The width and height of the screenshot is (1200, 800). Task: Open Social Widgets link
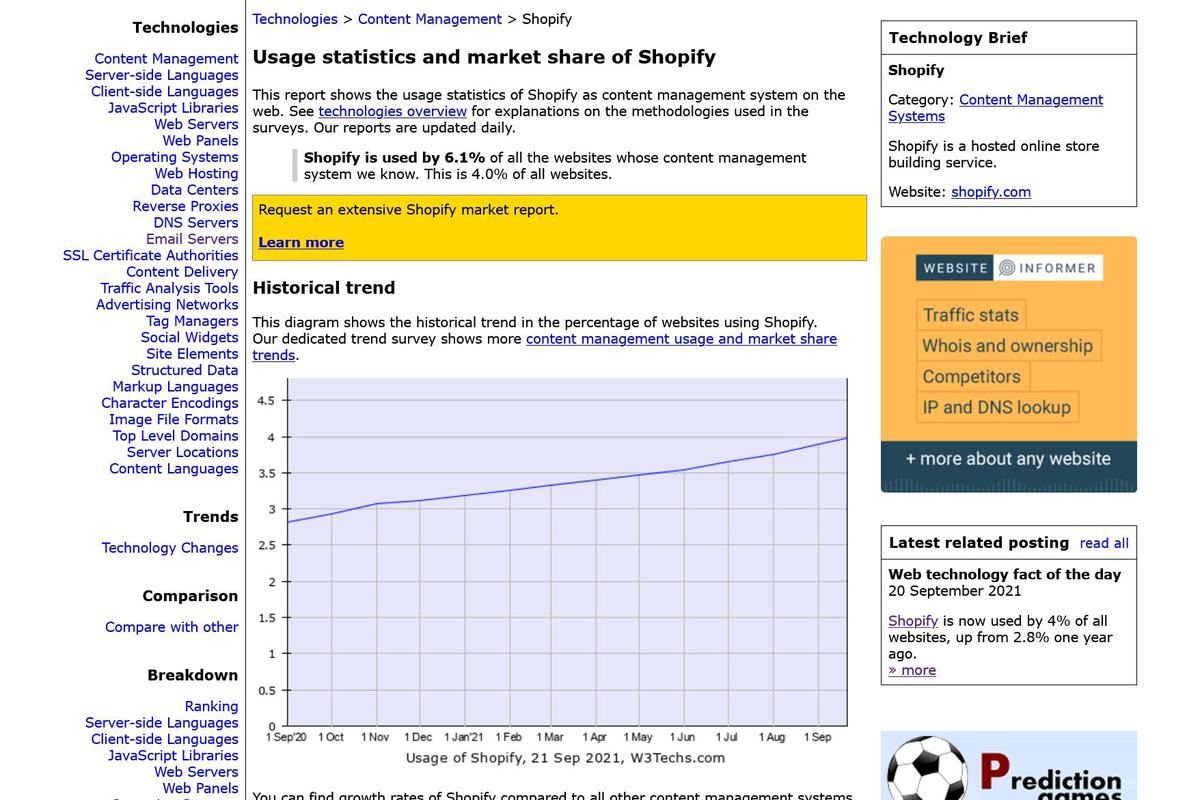click(190, 338)
